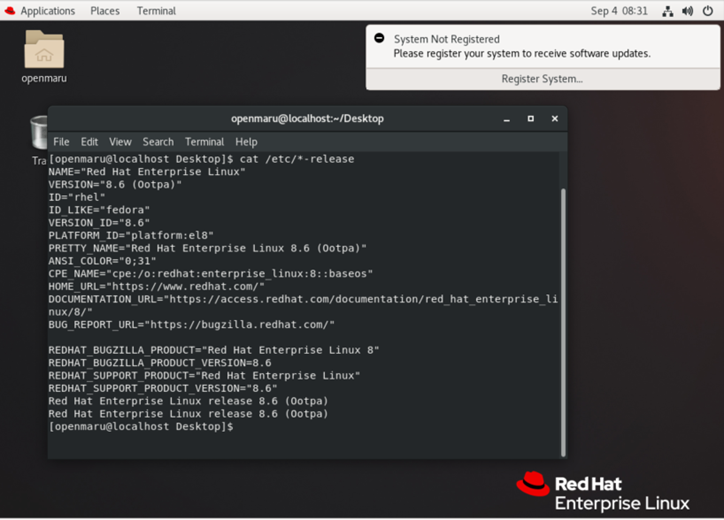The height and width of the screenshot is (520, 724).
Task: Open the Terminal app menu in top bar
Action: pos(156,11)
